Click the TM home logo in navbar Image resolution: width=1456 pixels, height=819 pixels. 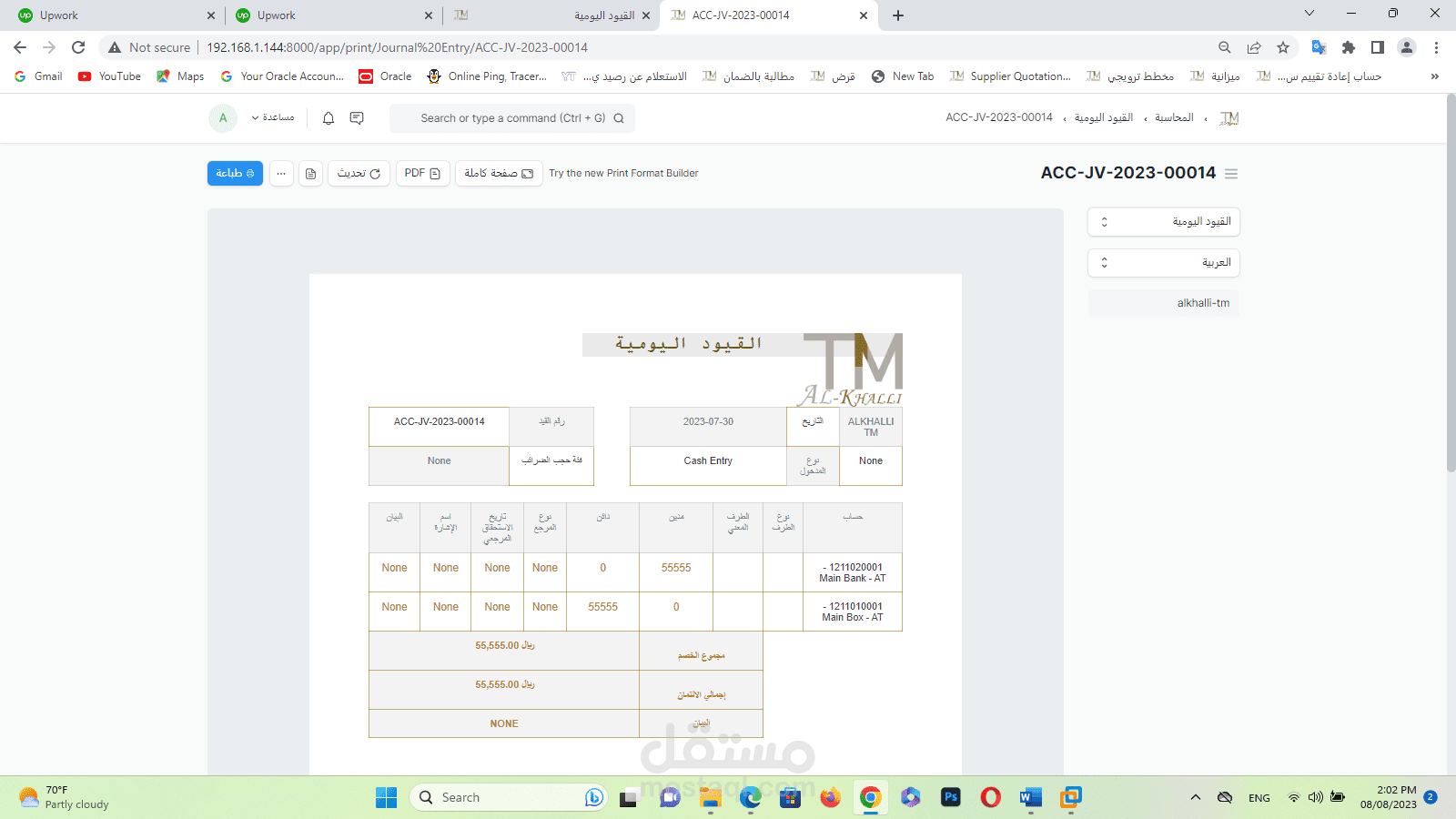1229,118
